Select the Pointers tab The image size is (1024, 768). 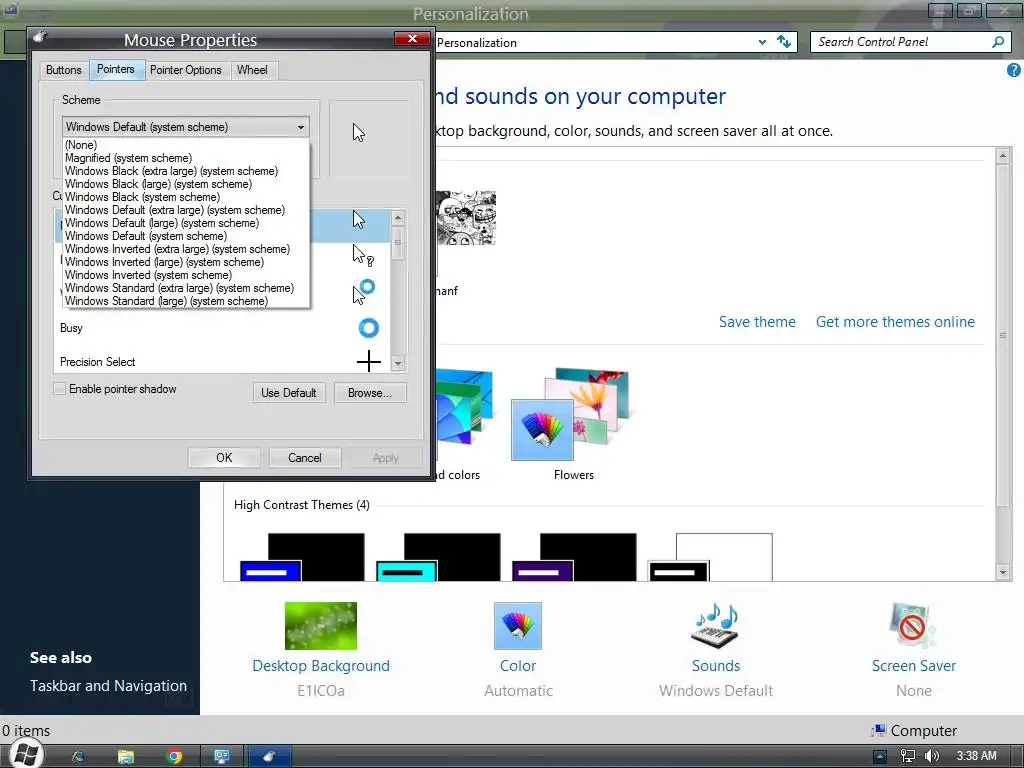(116, 69)
